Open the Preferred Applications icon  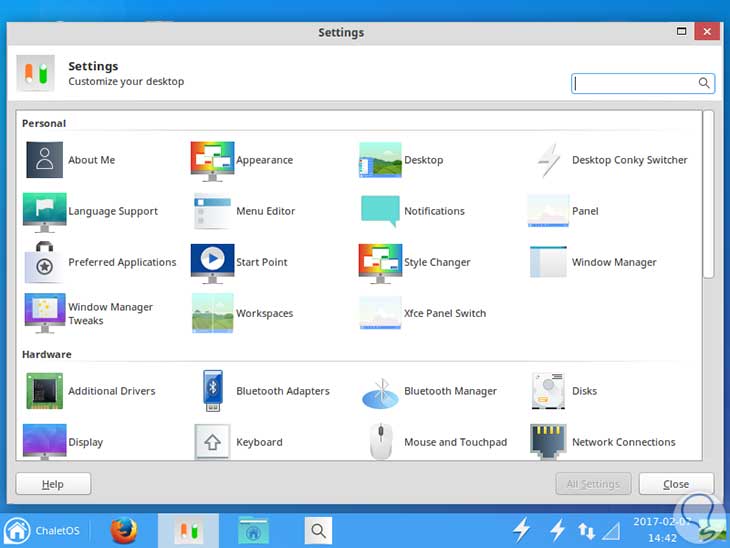[44, 262]
